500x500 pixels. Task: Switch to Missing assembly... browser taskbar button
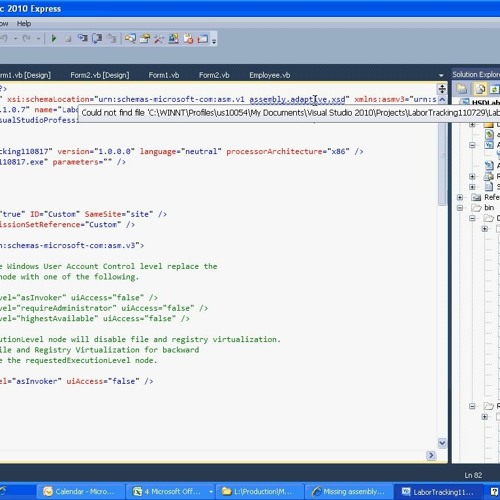[x=349, y=492]
